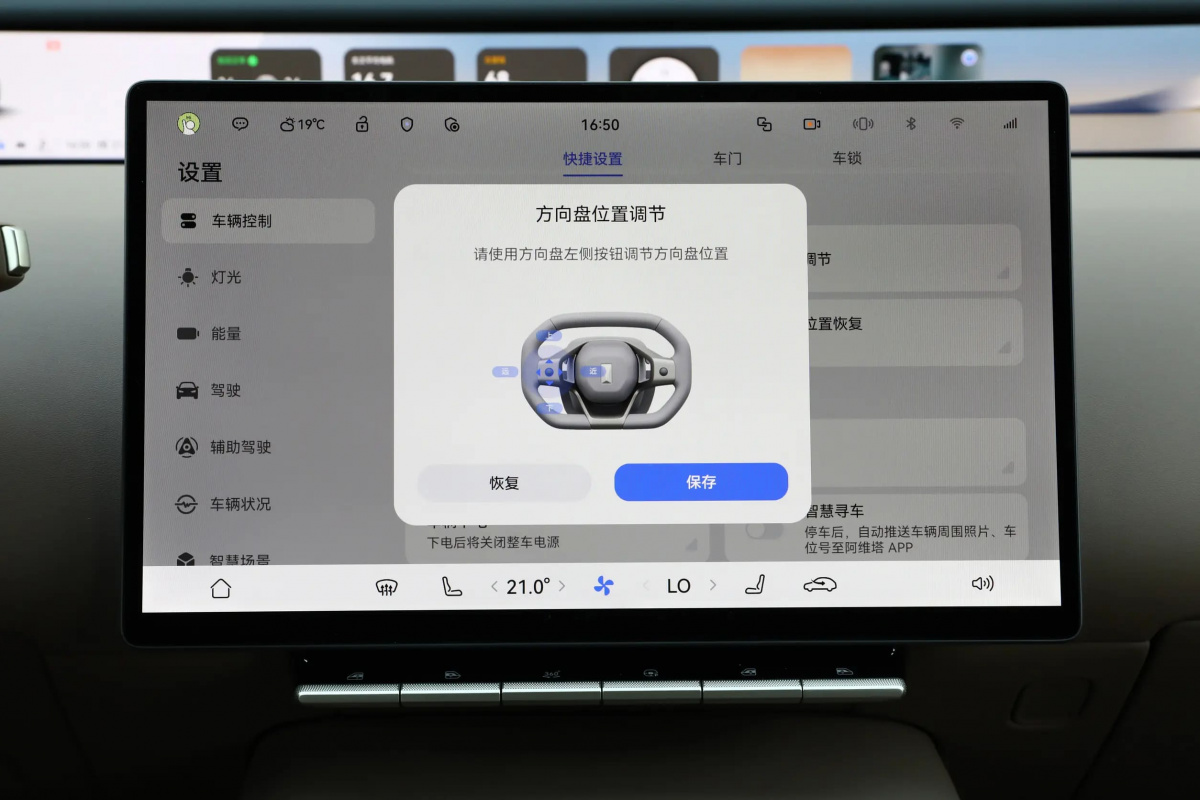The width and height of the screenshot is (1200, 800).
Task: Open passenger seat climate control
Action: click(755, 585)
